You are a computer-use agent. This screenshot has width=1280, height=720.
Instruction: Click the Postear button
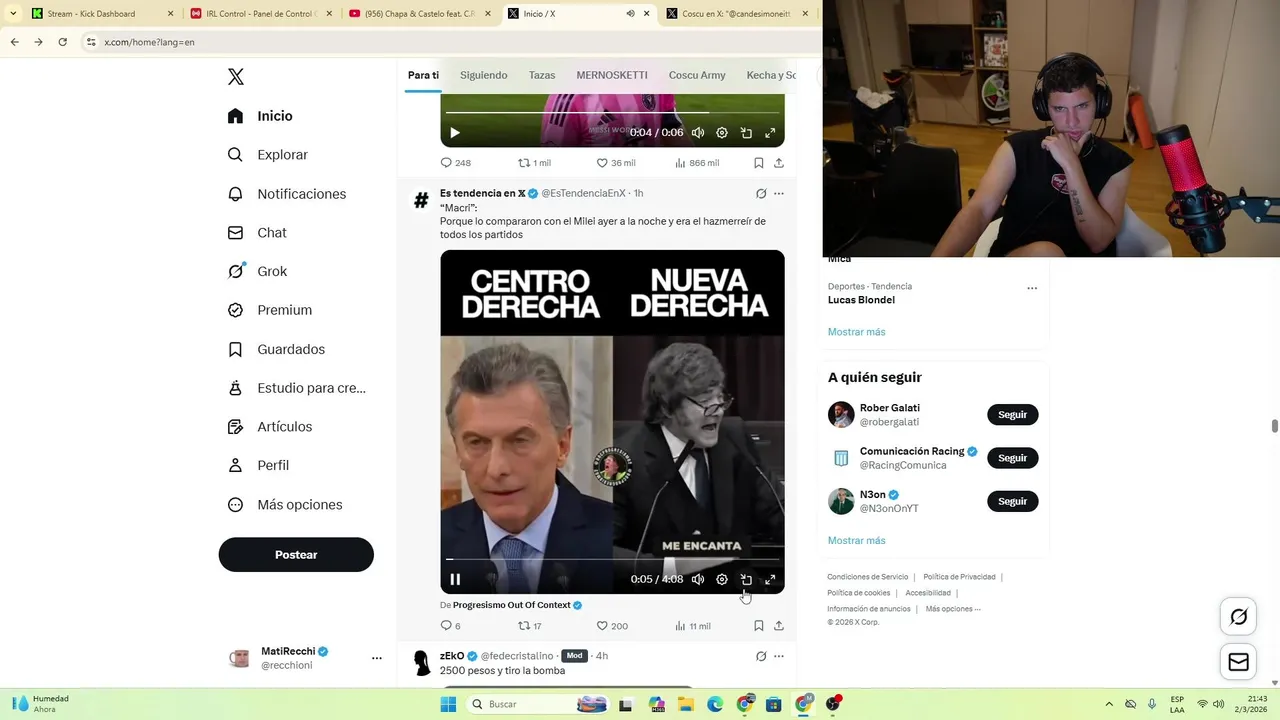point(296,555)
